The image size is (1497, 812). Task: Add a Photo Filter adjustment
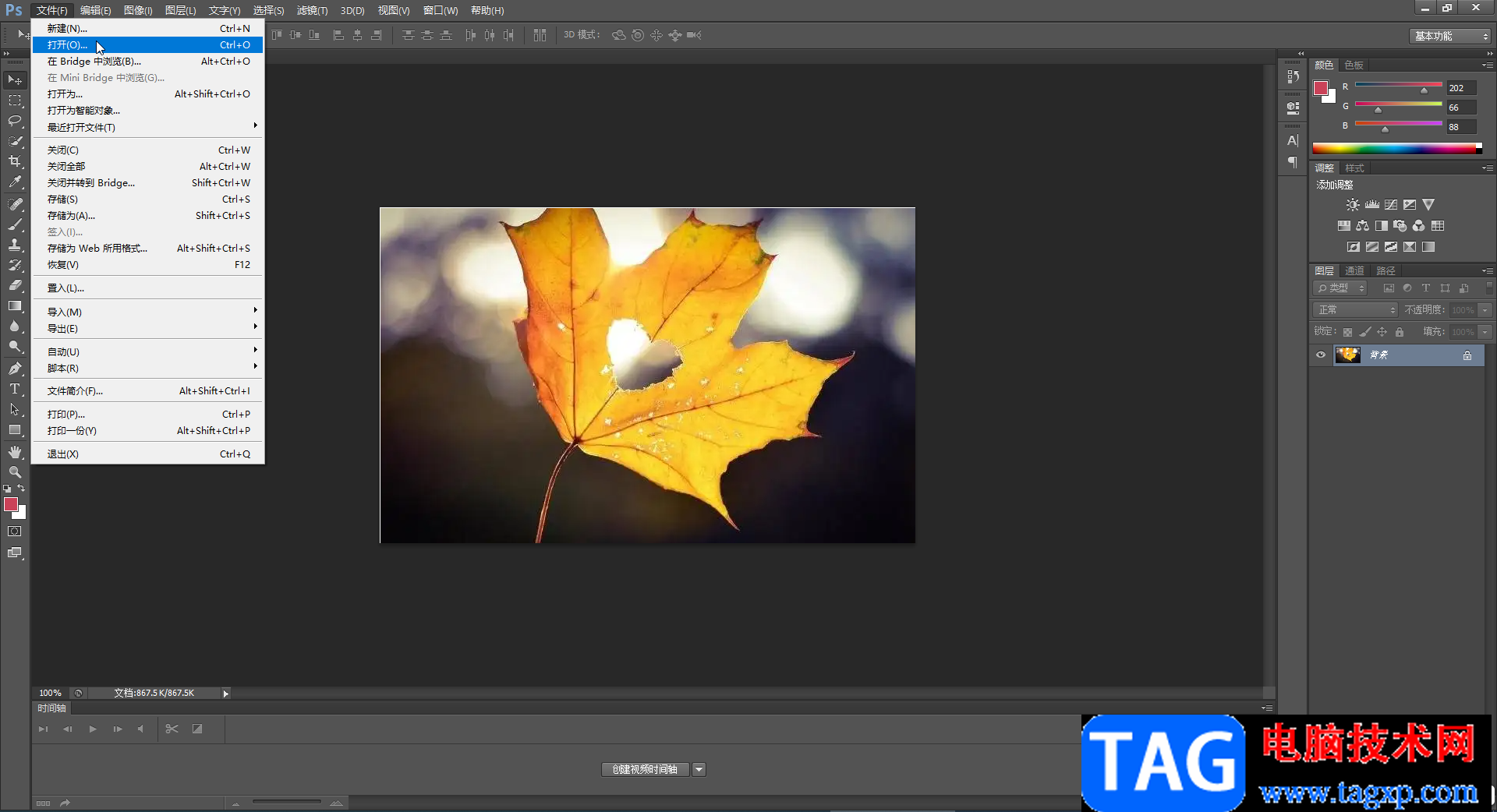(x=1400, y=226)
